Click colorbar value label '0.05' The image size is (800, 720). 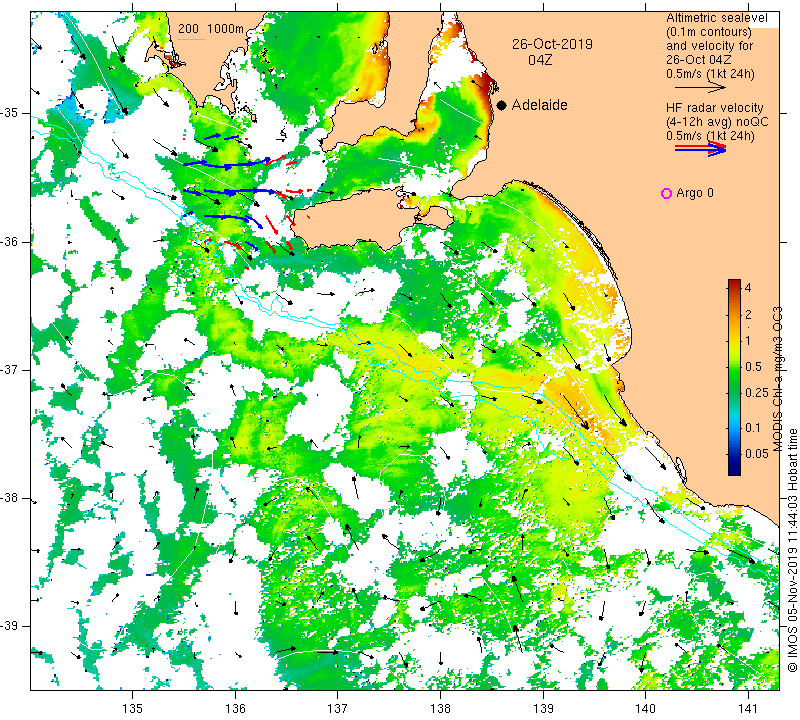click(x=757, y=454)
